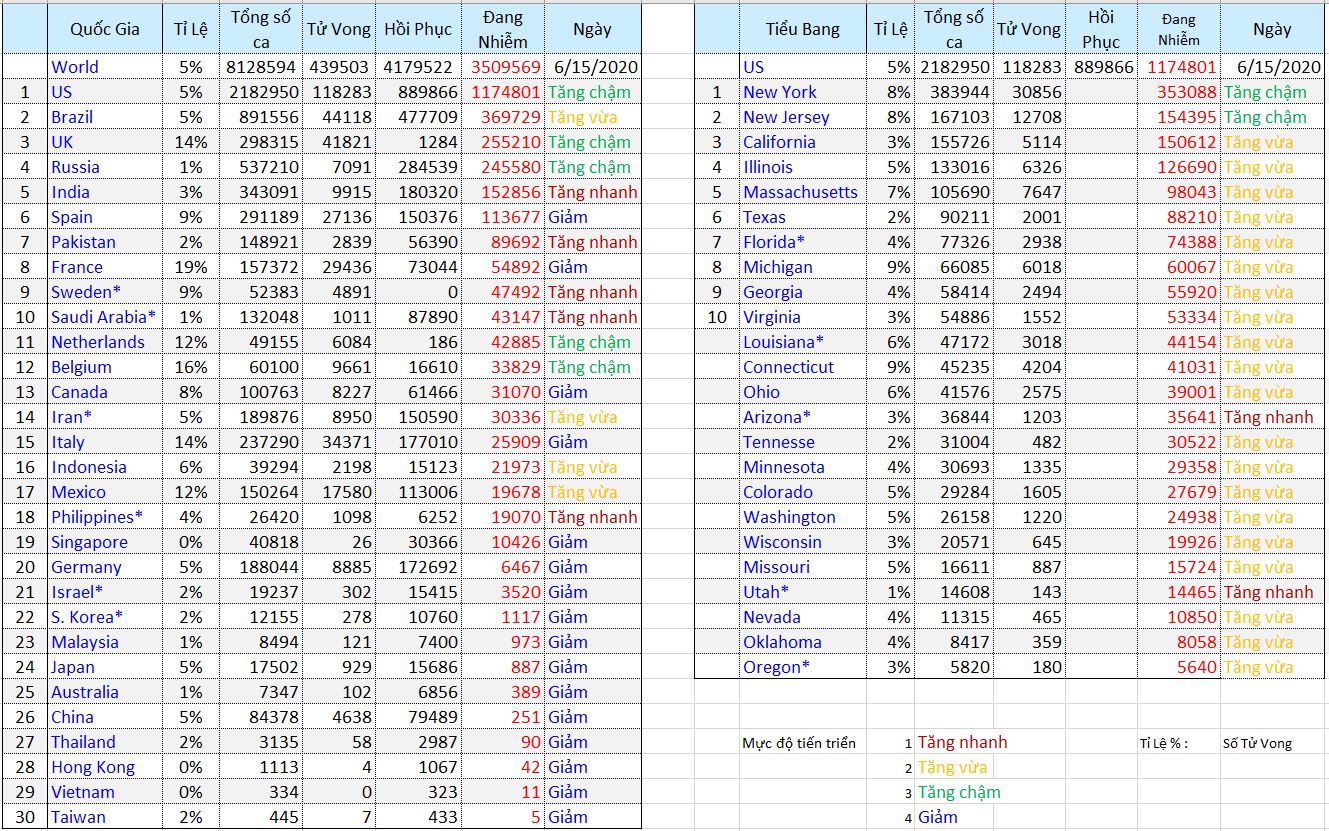Select the Indonesia country cell
The image size is (1329, 831).
[105, 467]
